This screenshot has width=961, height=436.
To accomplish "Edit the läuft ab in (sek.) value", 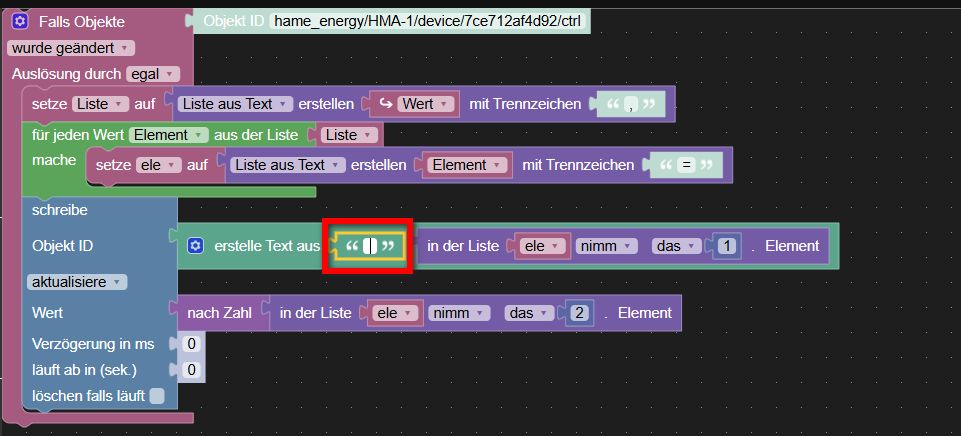I will [191, 370].
